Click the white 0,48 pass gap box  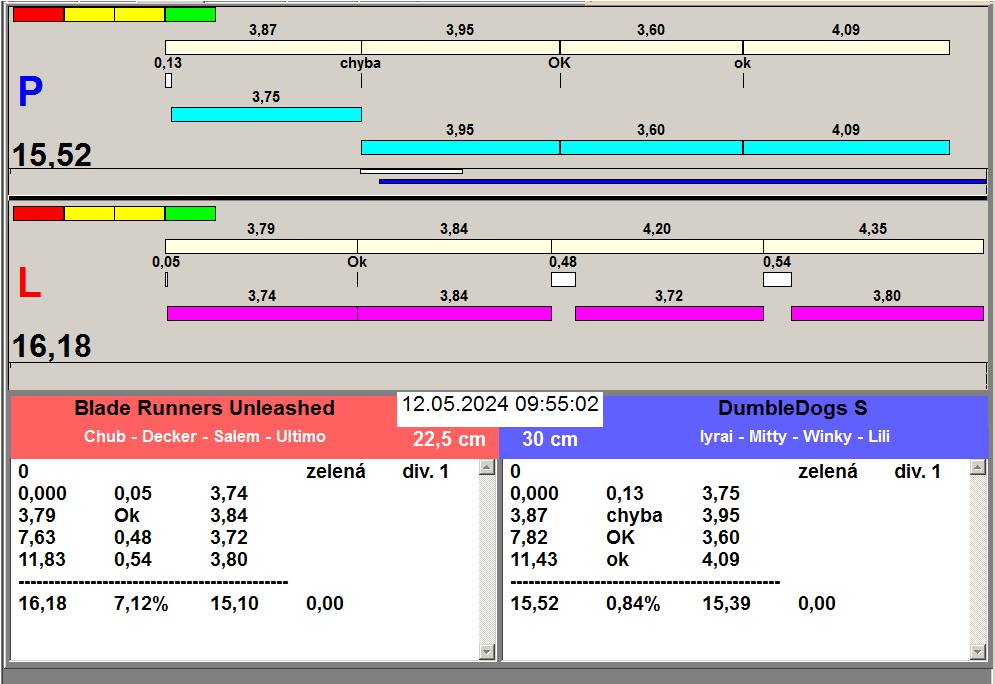pyautogui.click(x=563, y=280)
